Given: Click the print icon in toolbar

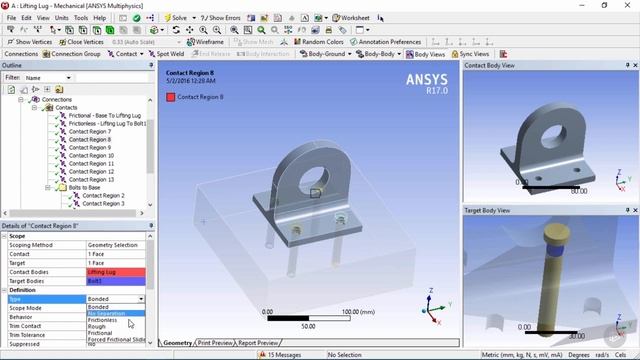Looking at the screenshot, I should tap(329, 30).
